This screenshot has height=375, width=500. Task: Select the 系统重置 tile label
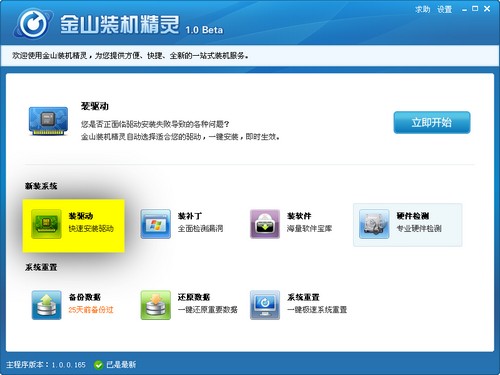pyautogui.click(x=303, y=297)
